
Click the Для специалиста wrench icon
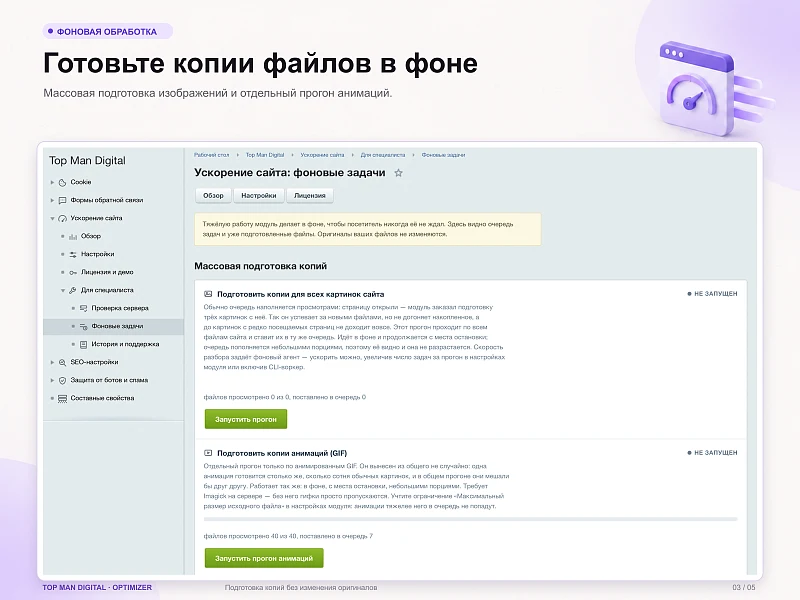[73, 290]
